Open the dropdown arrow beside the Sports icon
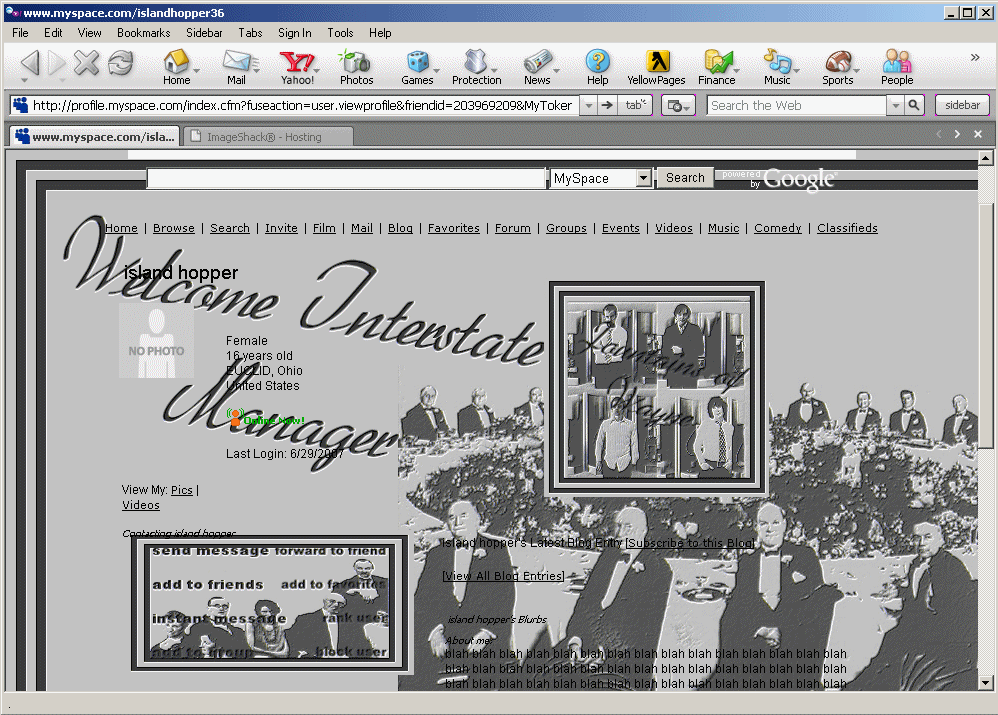The image size is (998, 715). click(857, 71)
